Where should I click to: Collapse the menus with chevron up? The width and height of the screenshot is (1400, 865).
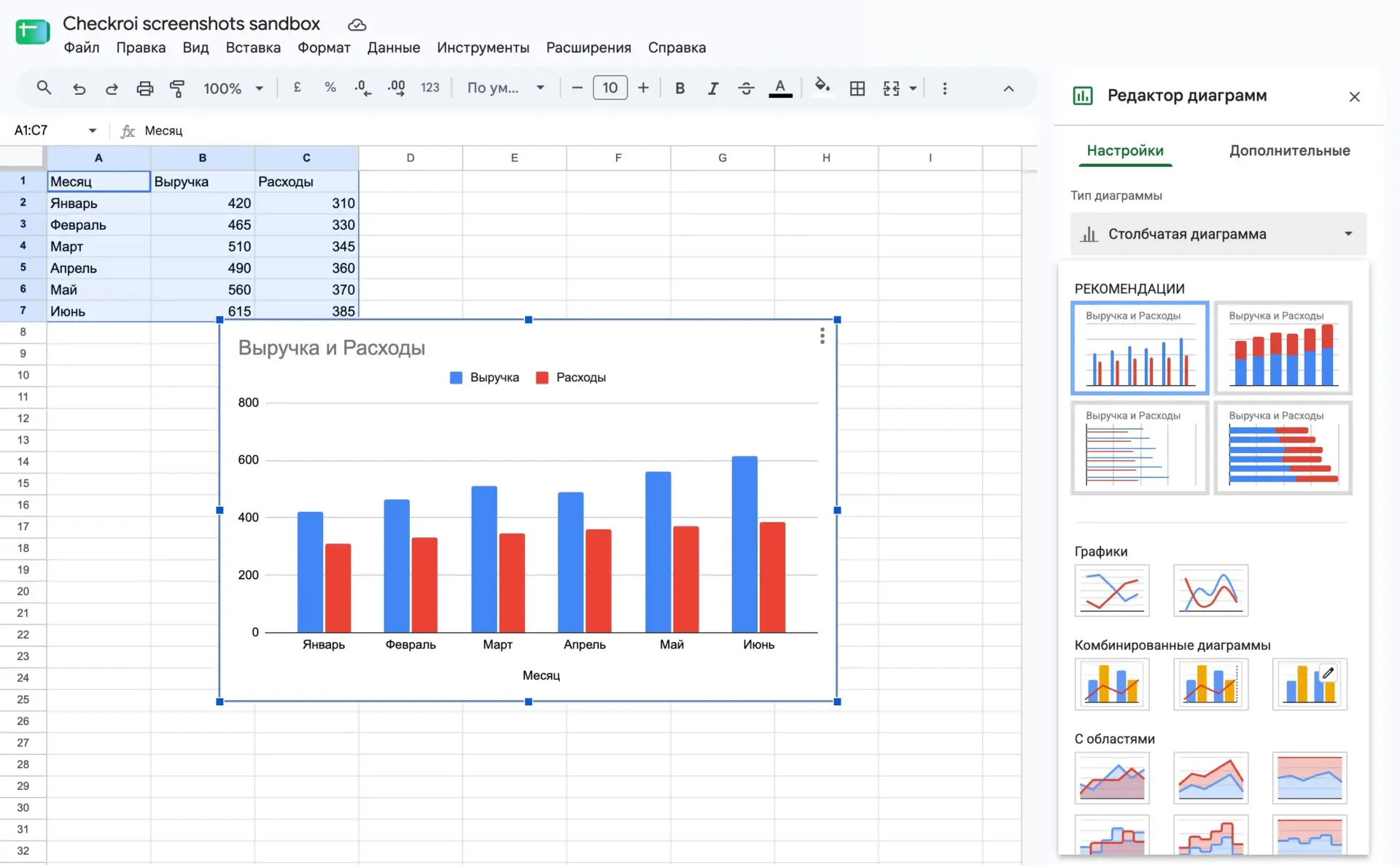pos(1008,88)
